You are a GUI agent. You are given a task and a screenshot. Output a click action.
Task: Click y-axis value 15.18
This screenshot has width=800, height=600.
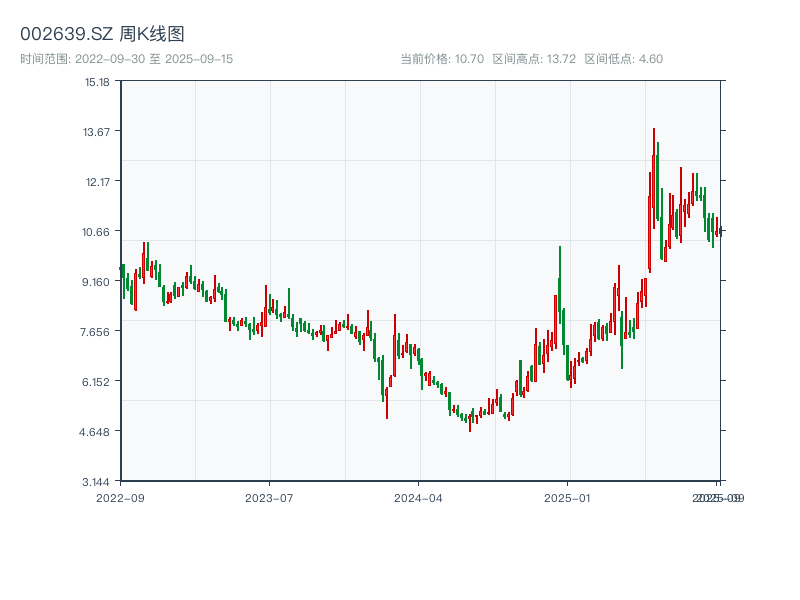97,82
